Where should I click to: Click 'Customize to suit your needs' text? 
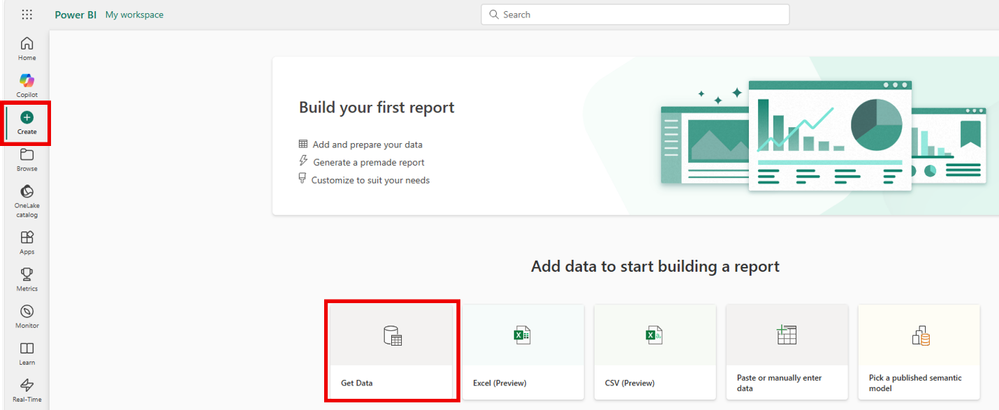pos(371,180)
